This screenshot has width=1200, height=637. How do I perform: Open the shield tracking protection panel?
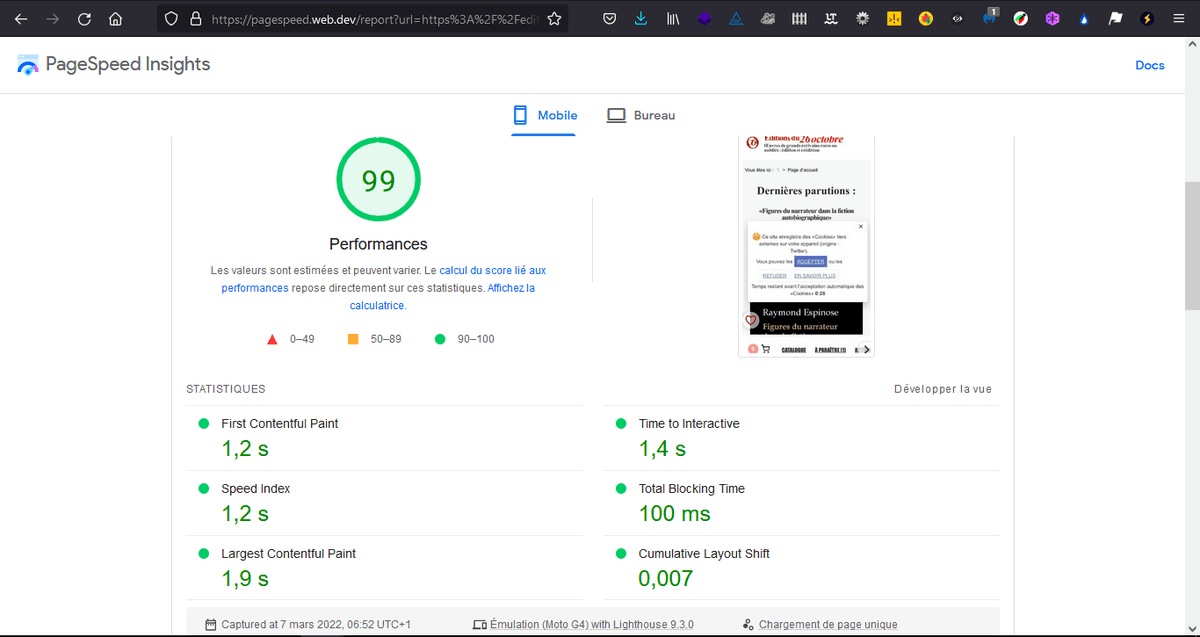(171, 18)
